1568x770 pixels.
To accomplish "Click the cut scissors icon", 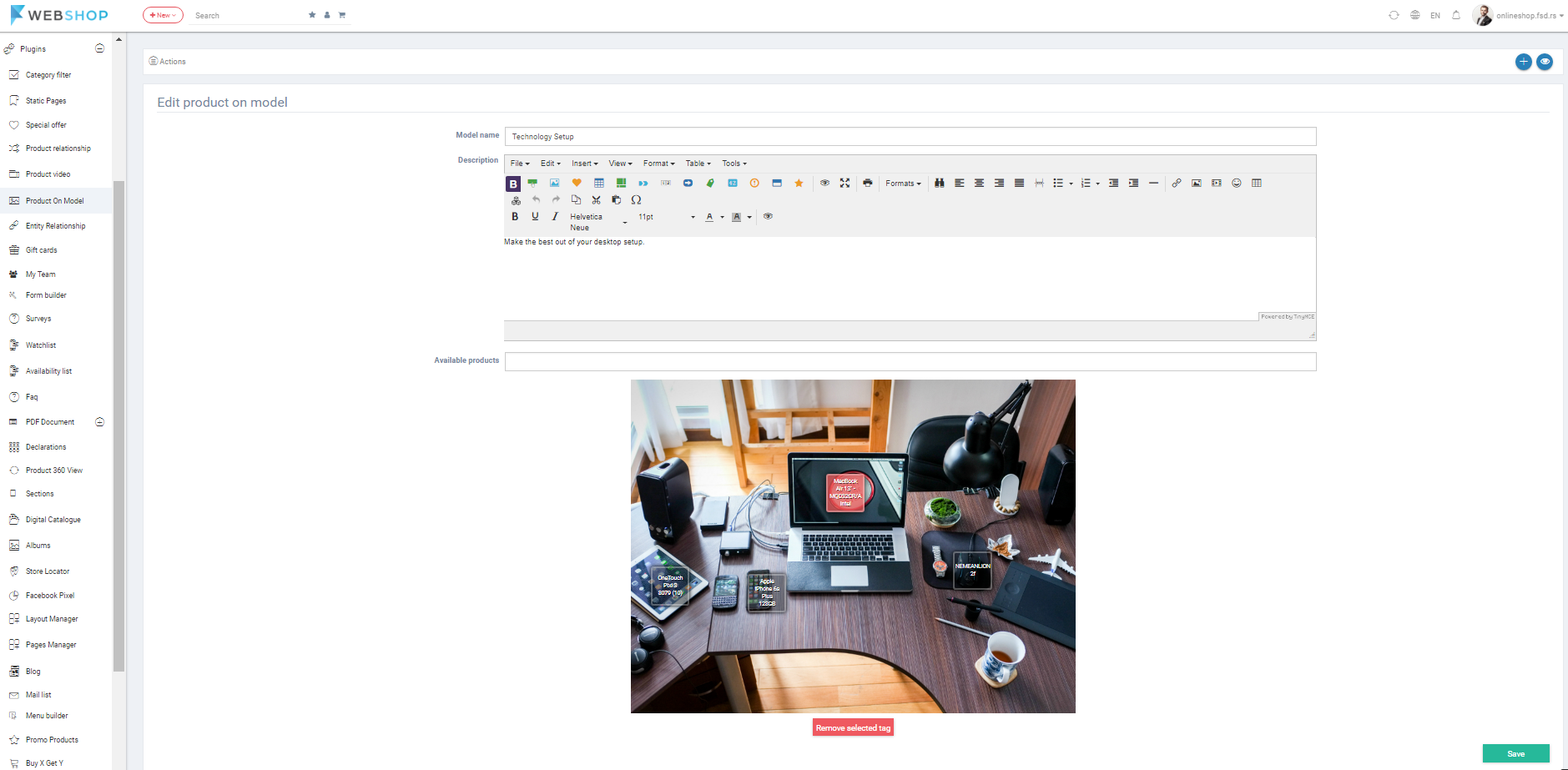I will 596,200.
